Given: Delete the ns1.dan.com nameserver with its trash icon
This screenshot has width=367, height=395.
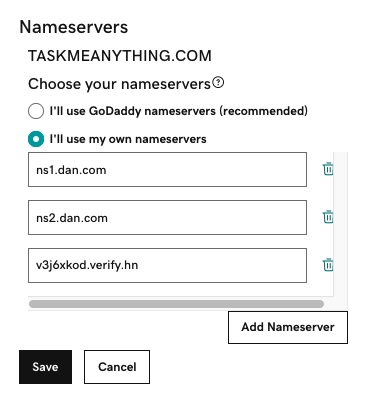Looking at the screenshot, I should point(328,169).
